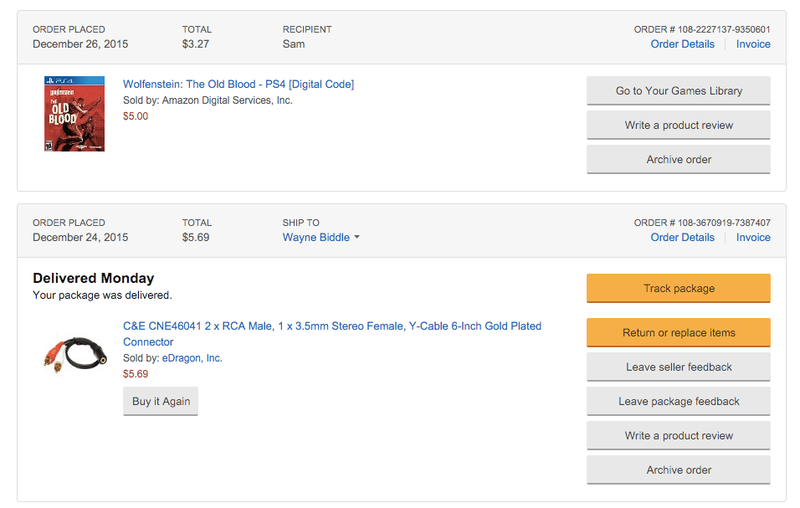800x508 pixels.
Task: Open Wolfenstein: The Old Blood product link
Action: coord(238,84)
